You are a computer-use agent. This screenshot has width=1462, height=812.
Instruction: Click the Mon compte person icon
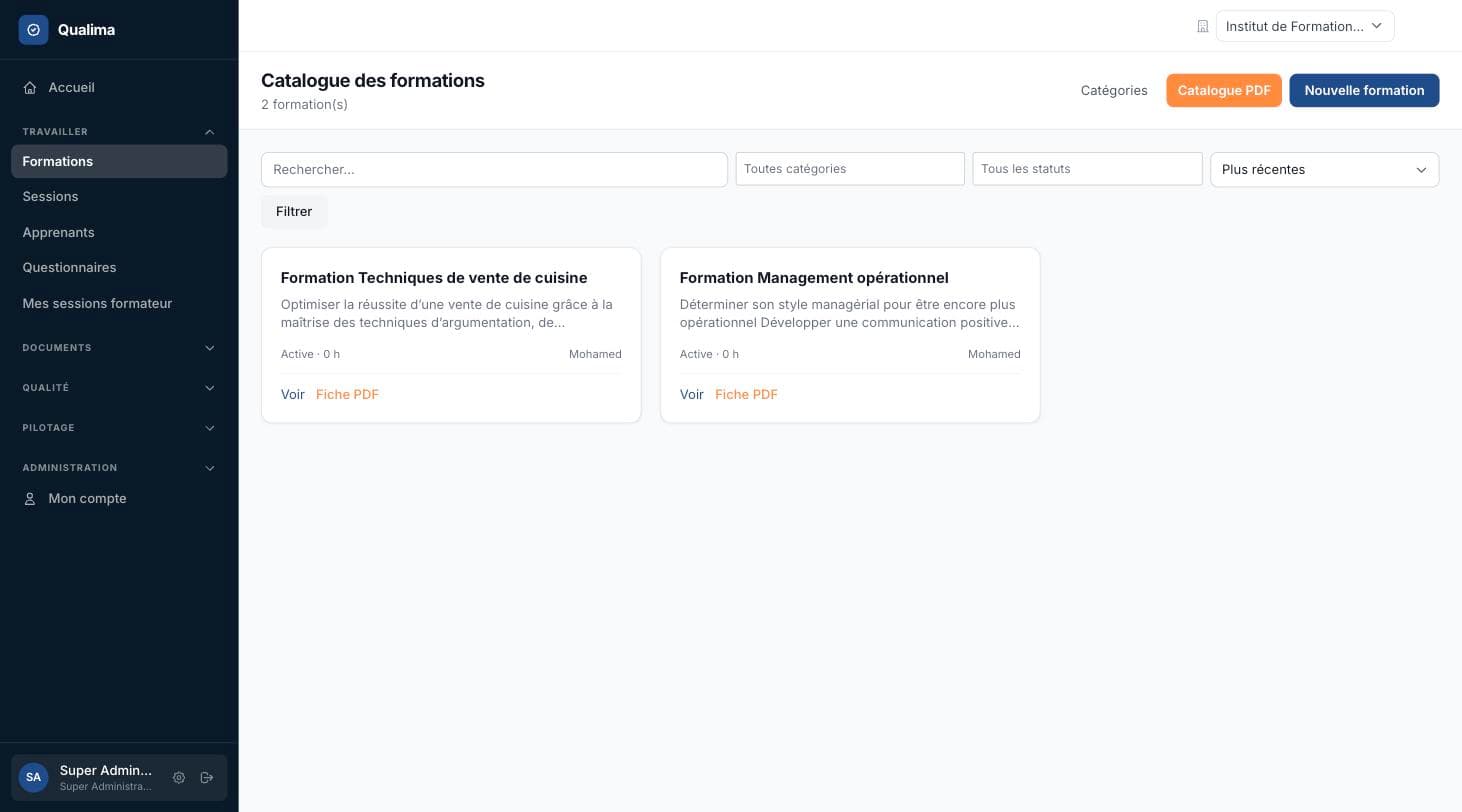(30, 499)
